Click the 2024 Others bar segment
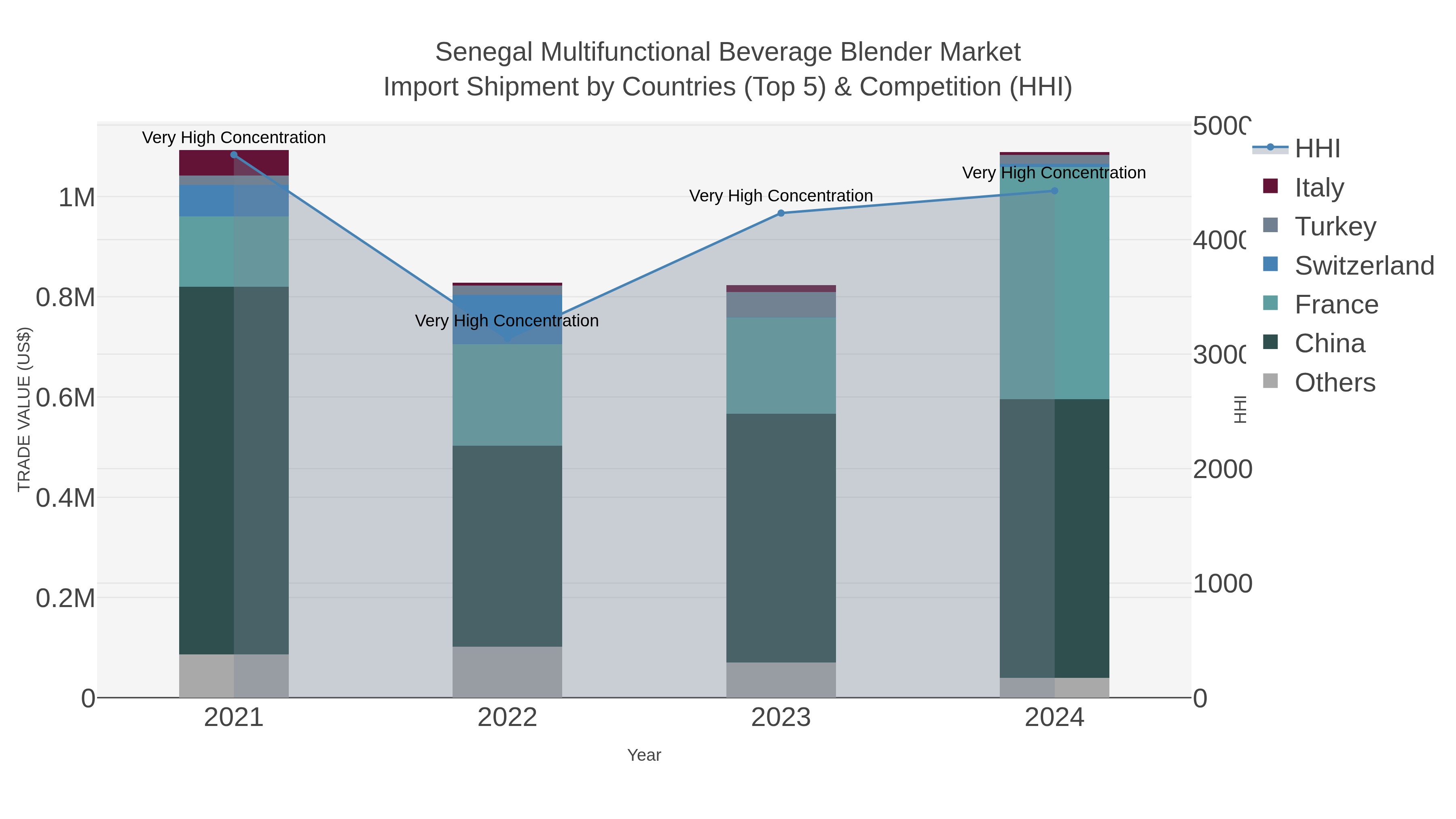This screenshot has height=819, width=1456. coord(1055,688)
